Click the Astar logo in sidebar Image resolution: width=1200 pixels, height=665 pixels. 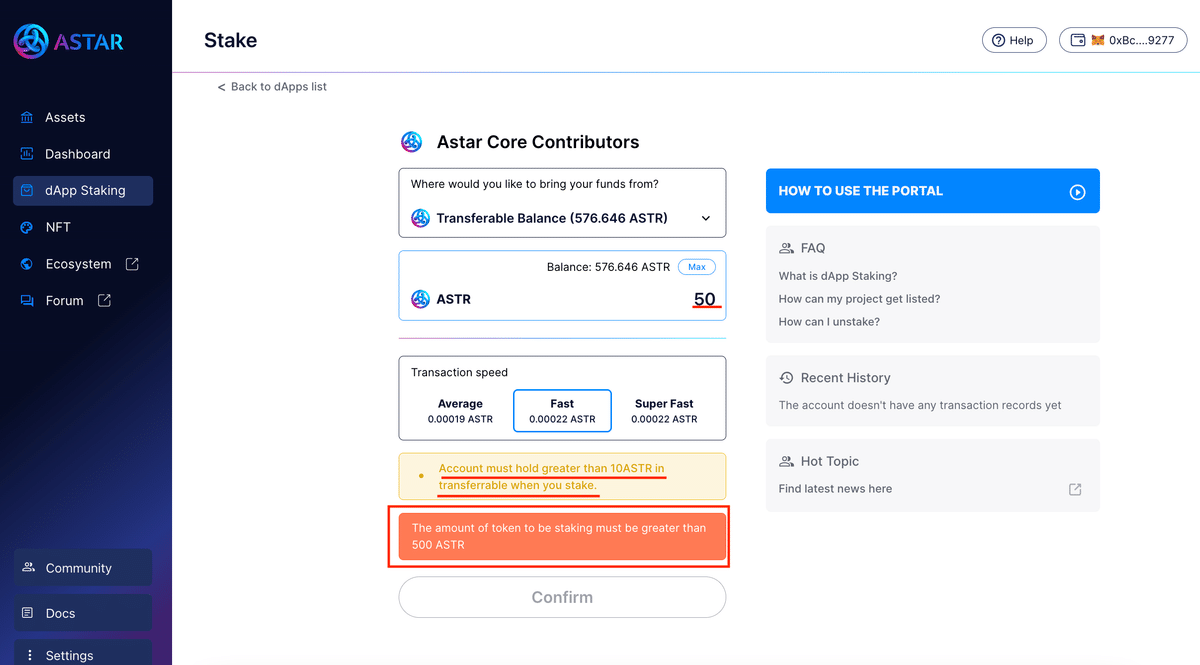click(x=68, y=42)
